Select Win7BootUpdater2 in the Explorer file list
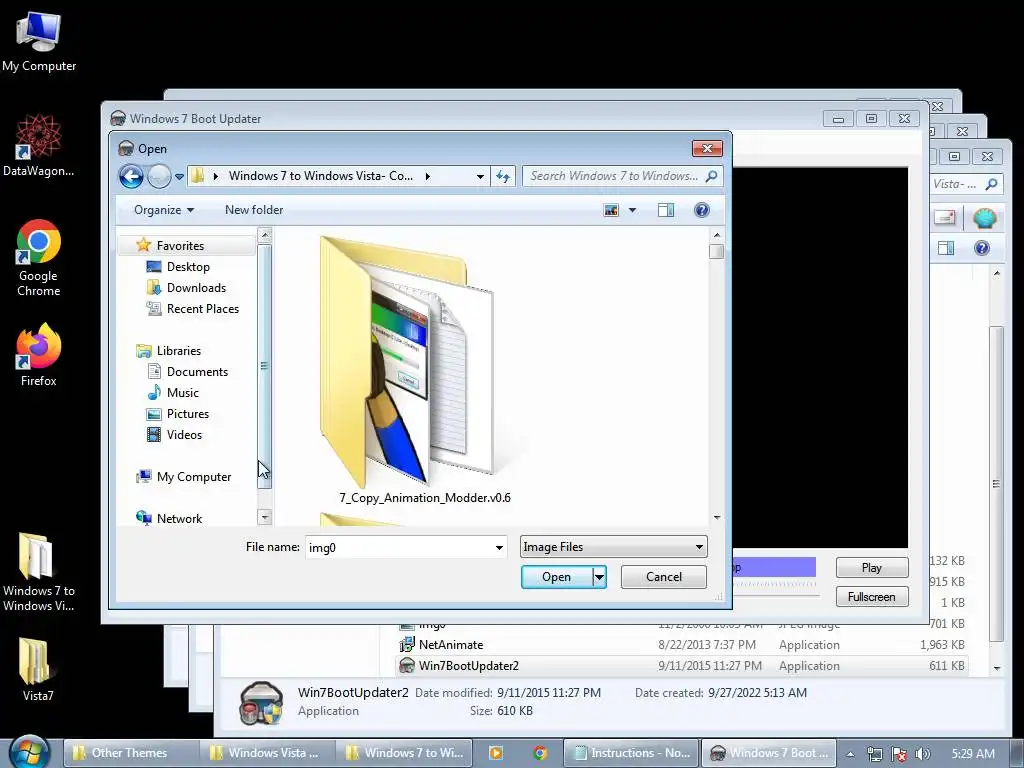This screenshot has width=1024, height=768. (682, 665)
